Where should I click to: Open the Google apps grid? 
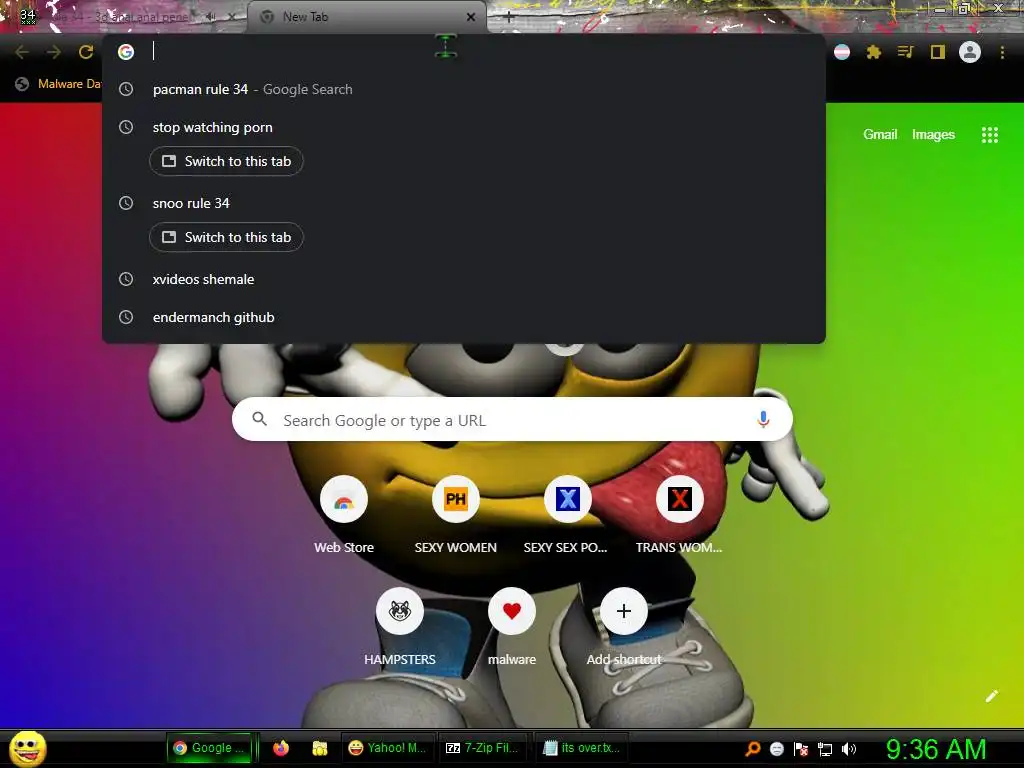(989, 135)
